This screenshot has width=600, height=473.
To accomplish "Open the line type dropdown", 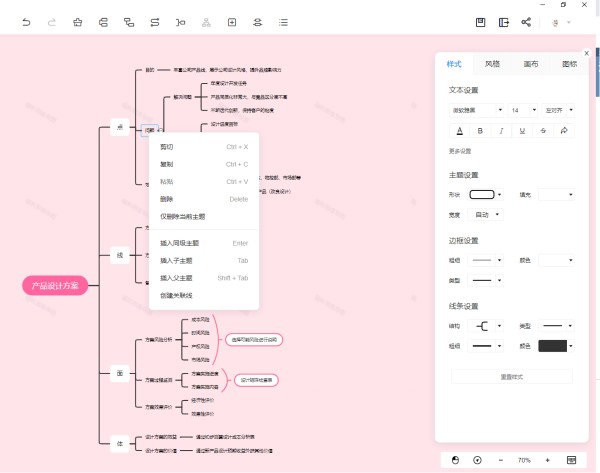I will click(556, 326).
